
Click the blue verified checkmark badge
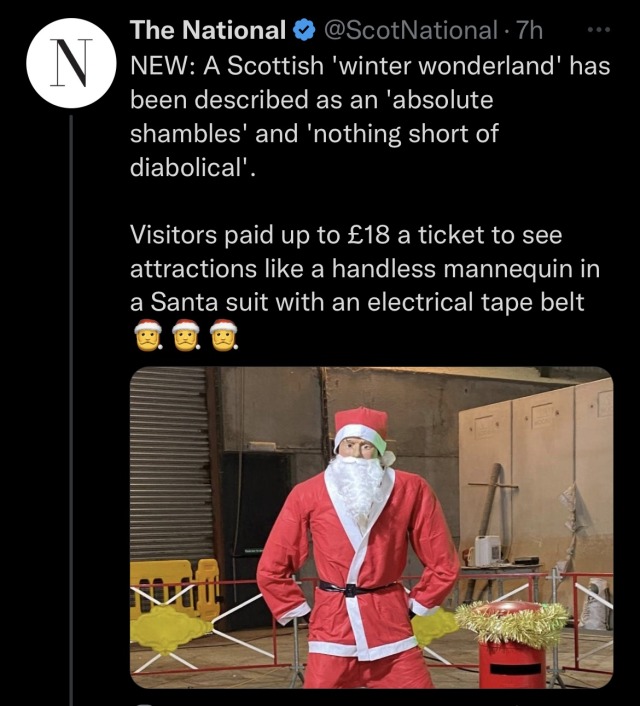tap(304, 31)
